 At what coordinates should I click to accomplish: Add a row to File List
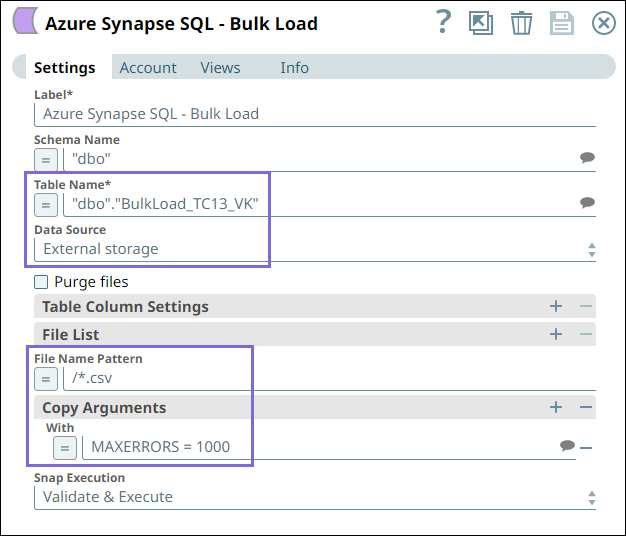coord(556,334)
